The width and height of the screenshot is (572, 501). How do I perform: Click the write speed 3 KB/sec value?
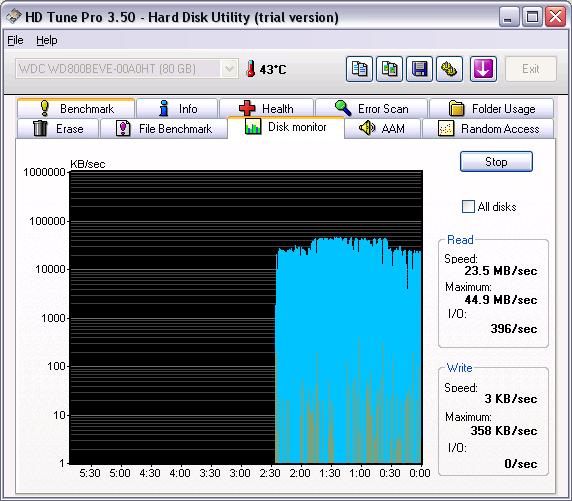click(511, 398)
